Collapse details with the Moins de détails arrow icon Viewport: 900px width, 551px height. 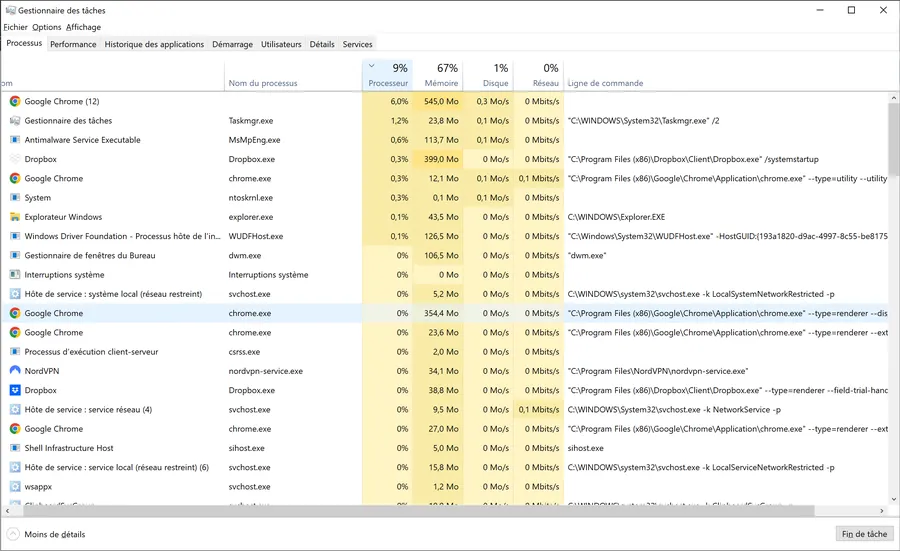[x=13, y=534]
